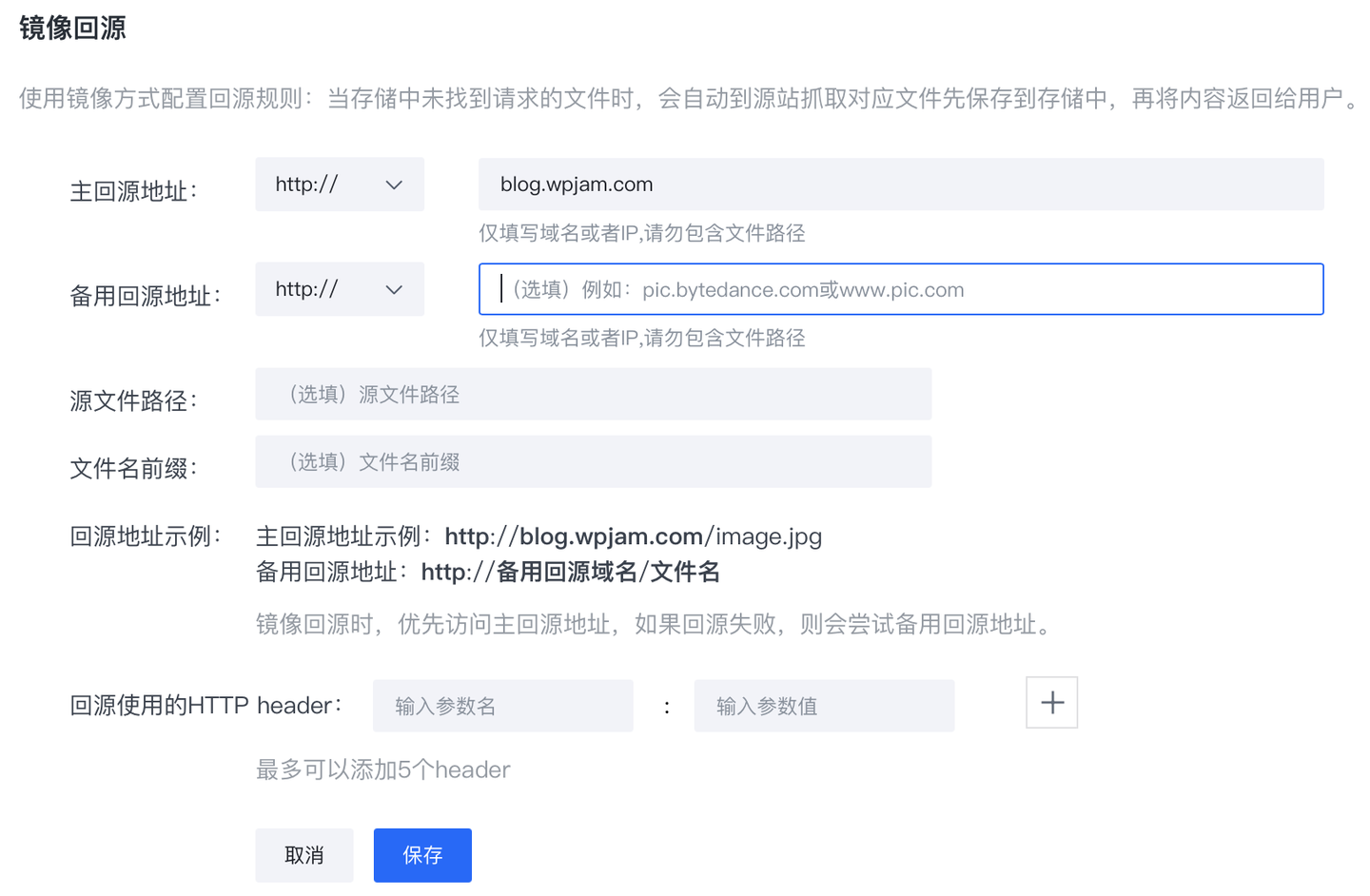
Task: Click the pic.bytedance.com placeholder field
Action: tap(901, 289)
